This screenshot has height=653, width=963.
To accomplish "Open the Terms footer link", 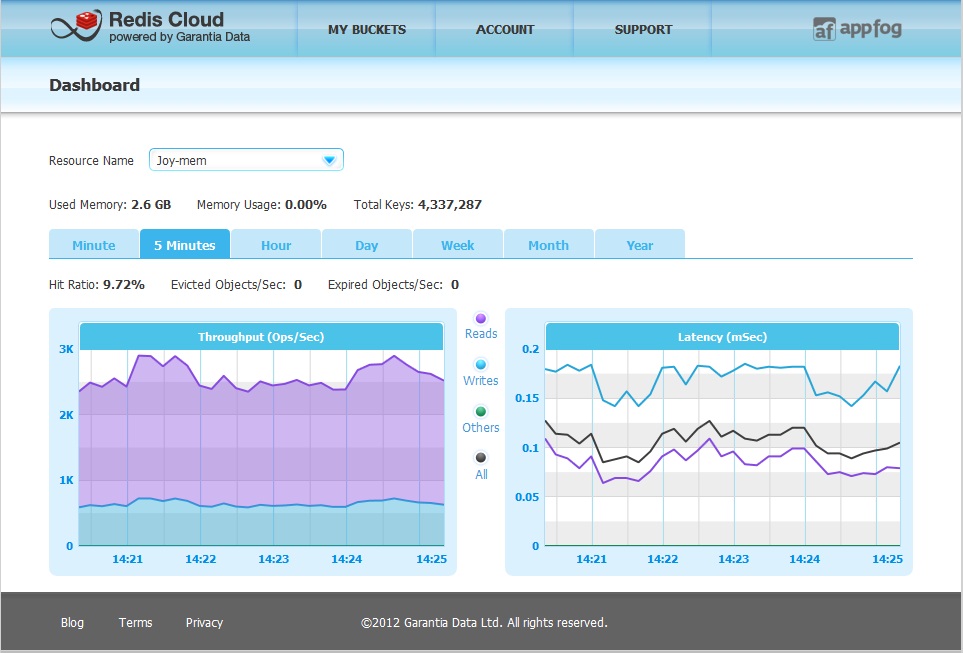I will click(135, 622).
